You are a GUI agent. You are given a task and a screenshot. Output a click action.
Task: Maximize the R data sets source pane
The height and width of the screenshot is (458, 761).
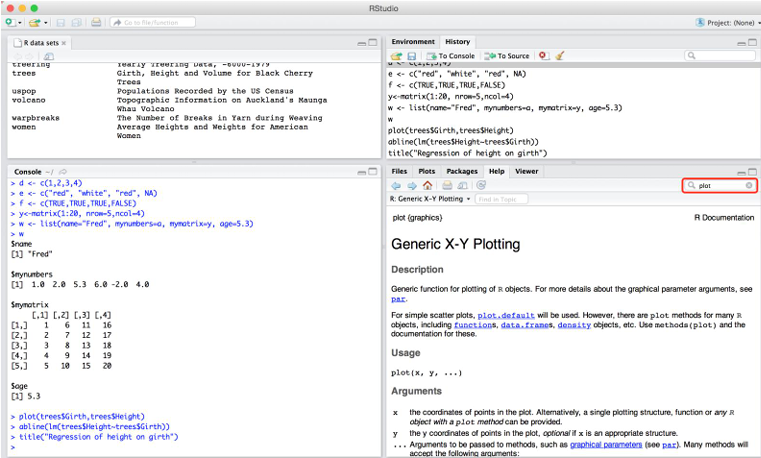pyautogui.click(x=373, y=43)
